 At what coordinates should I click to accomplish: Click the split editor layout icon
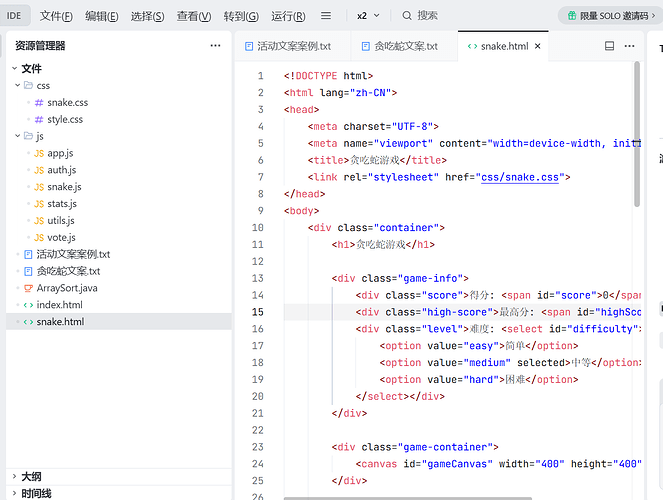coord(610,46)
